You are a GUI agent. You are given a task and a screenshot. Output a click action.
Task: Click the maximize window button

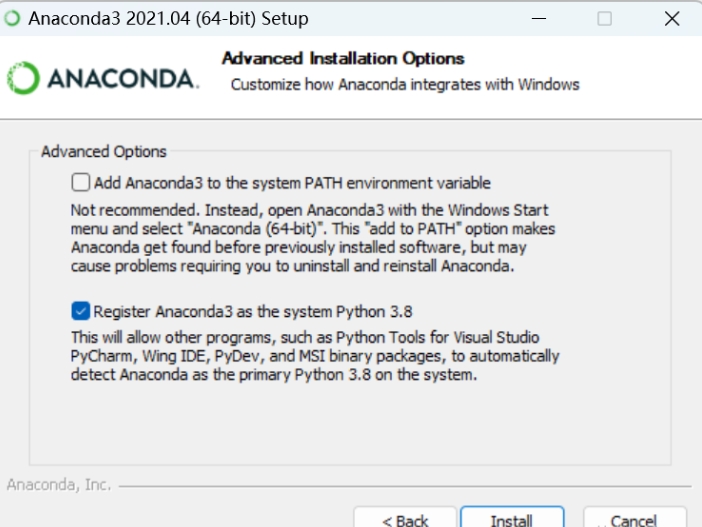click(x=605, y=19)
